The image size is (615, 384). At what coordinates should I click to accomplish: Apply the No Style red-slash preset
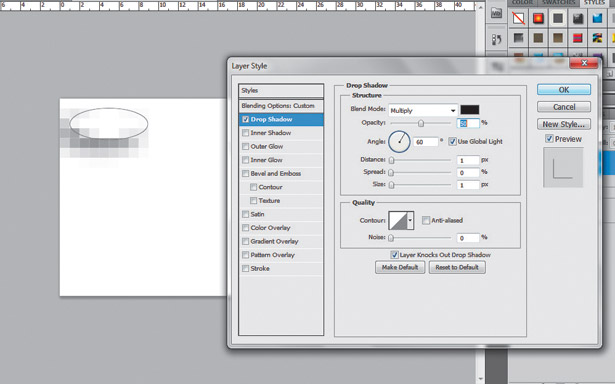(519, 18)
